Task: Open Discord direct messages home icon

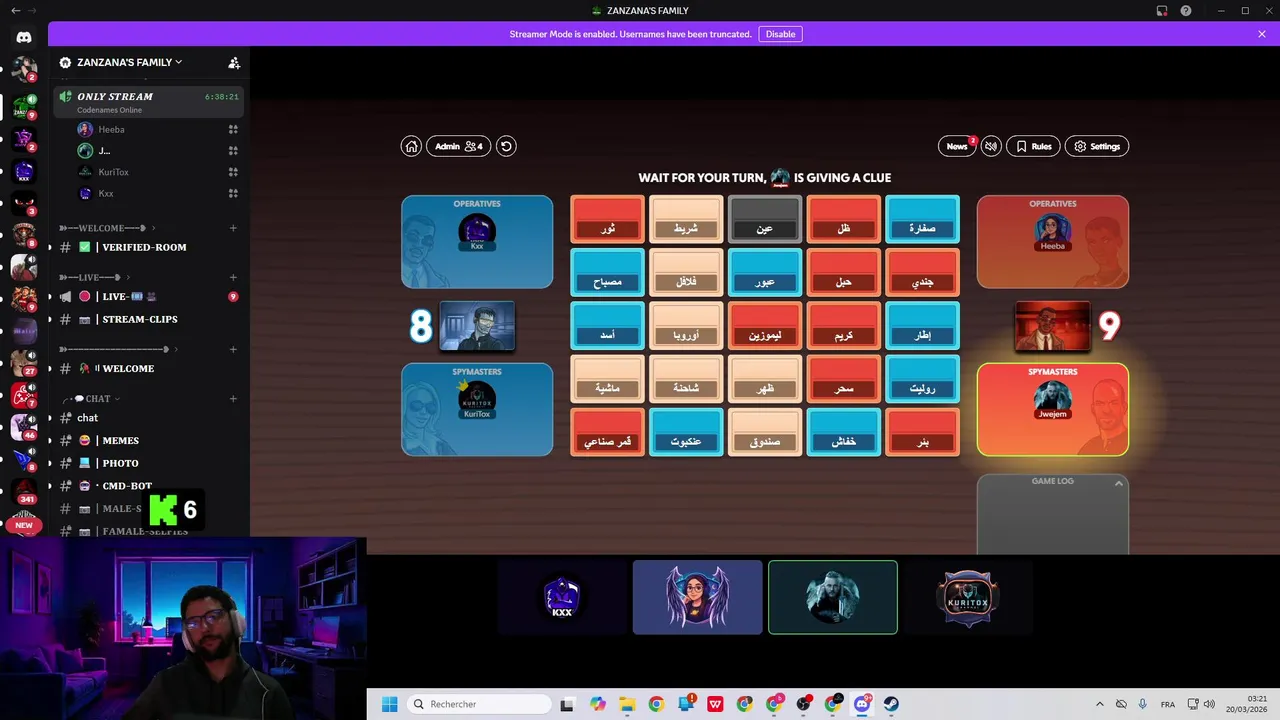Action: point(24,37)
